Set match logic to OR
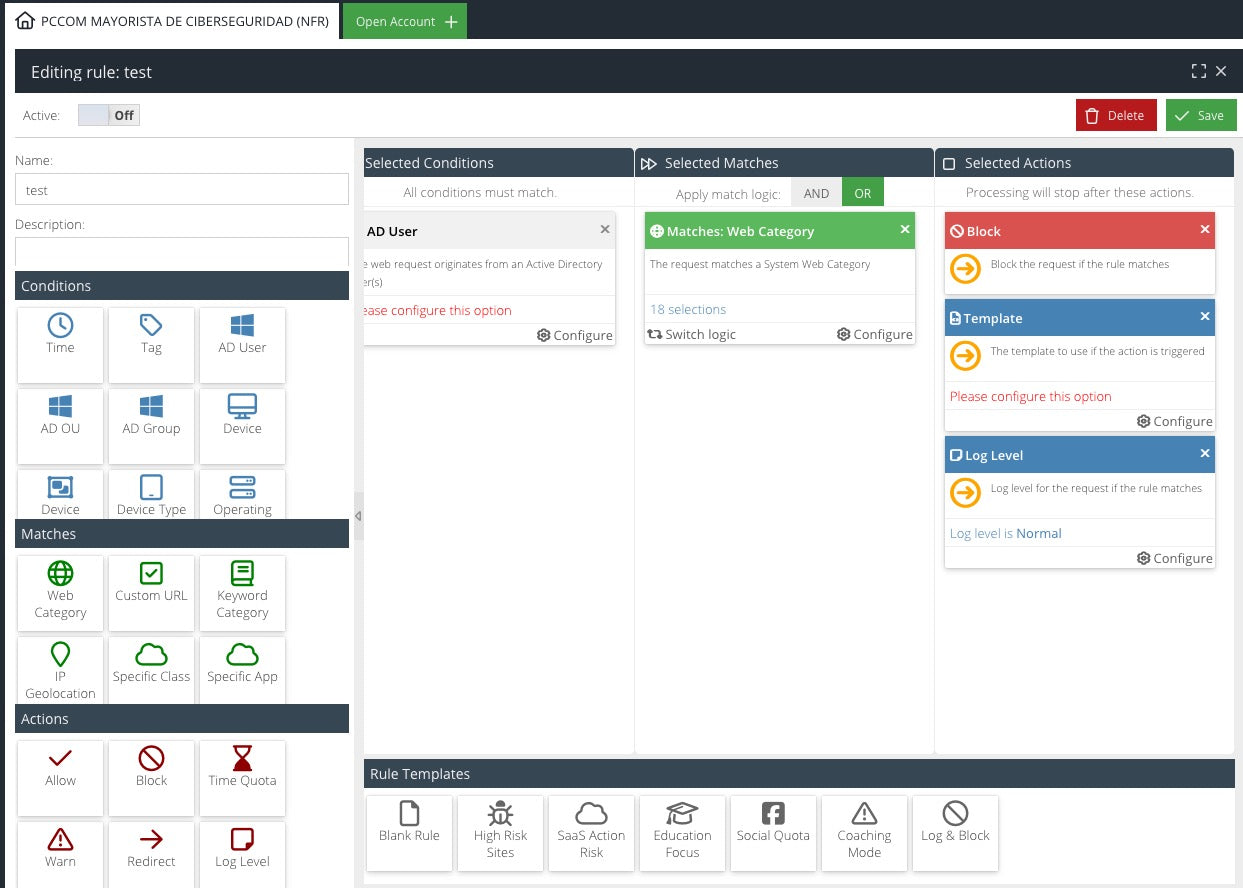1243x888 pixels. 862,194
